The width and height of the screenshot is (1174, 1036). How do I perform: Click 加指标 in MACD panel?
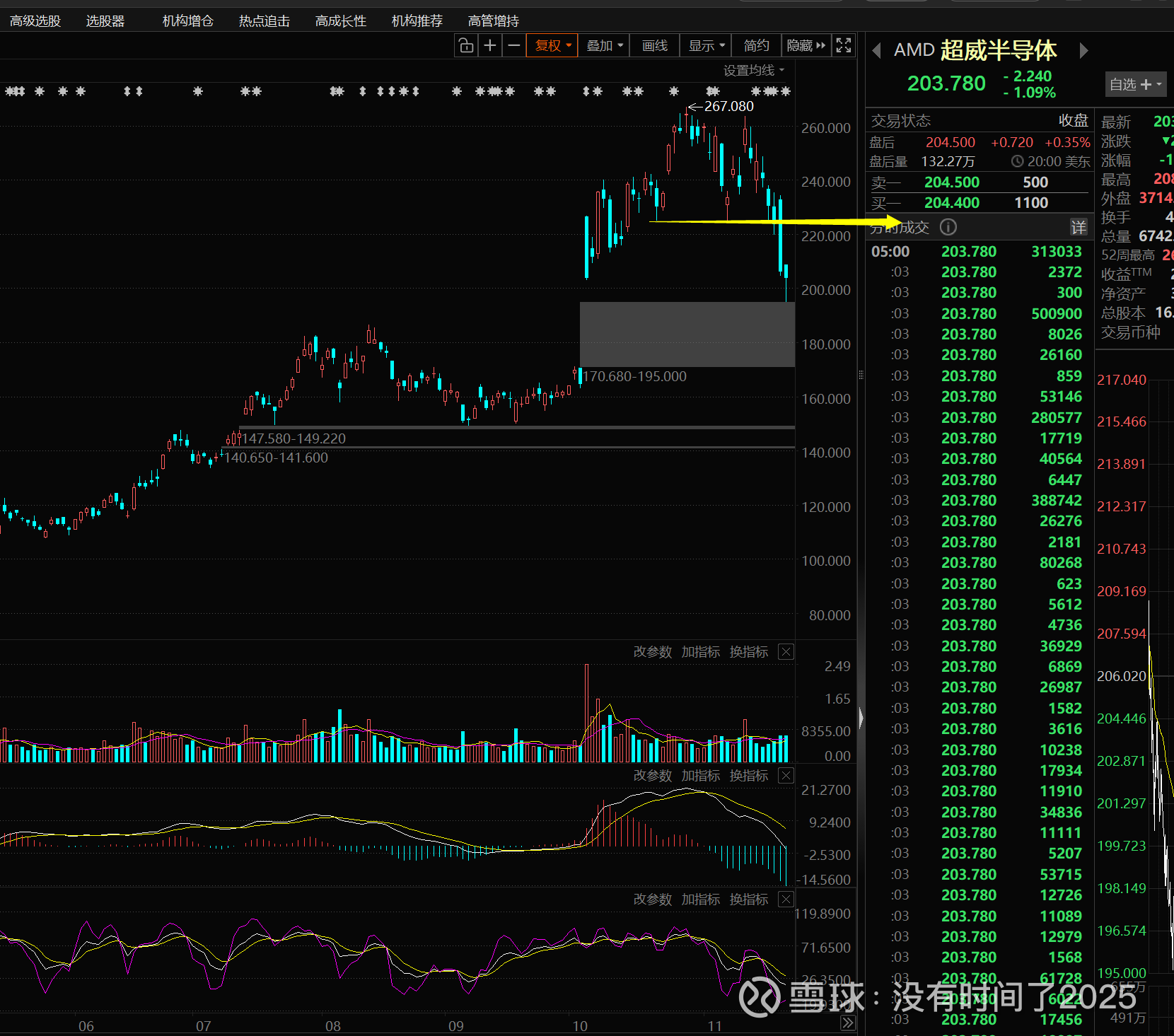701,776
